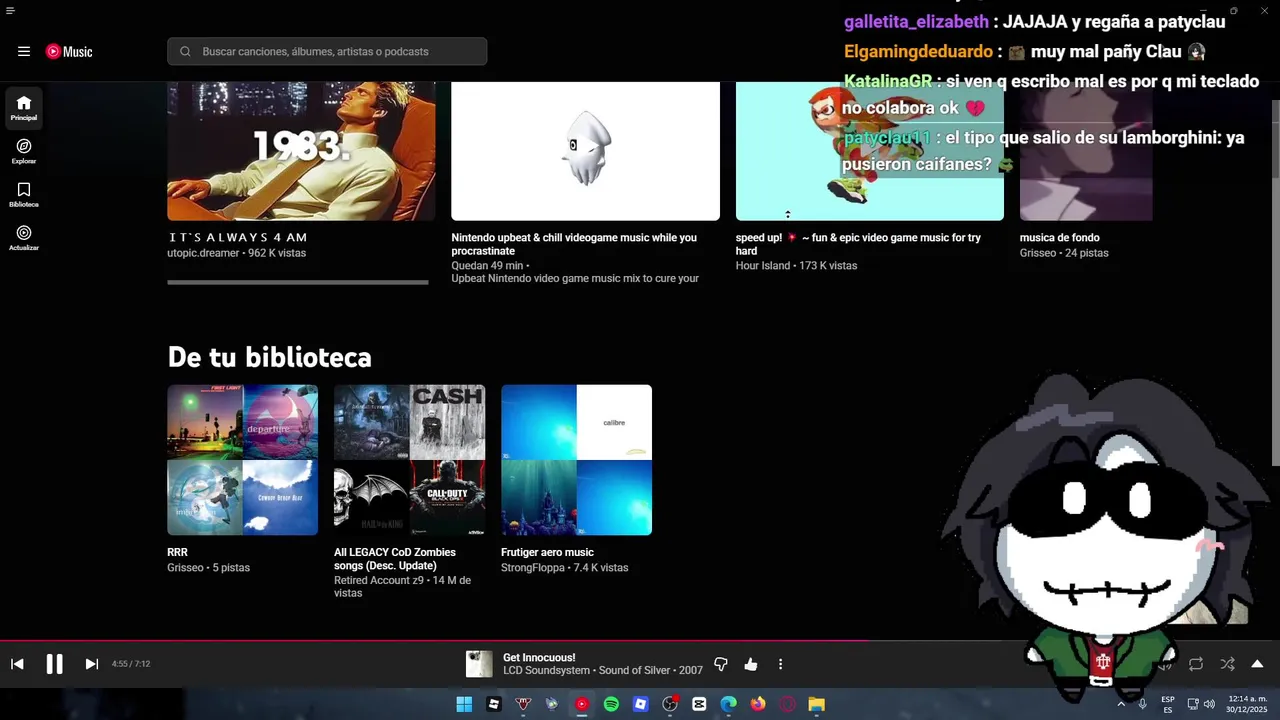The height and width of the screenshot is (720, 1280).
Task: Open Firefox from the taskbar
Action: point(758,704)
